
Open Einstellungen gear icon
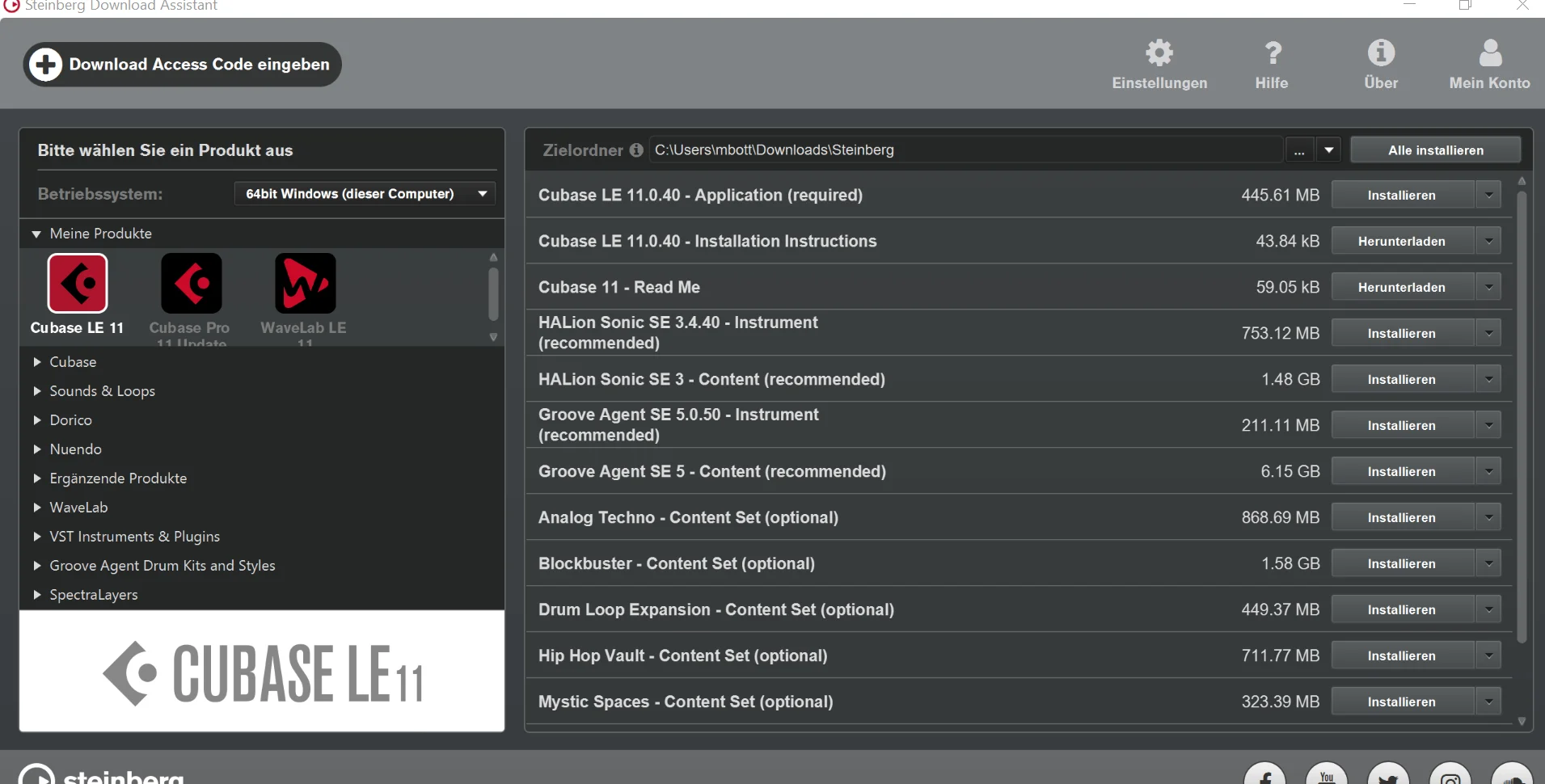coord(1159,53)
